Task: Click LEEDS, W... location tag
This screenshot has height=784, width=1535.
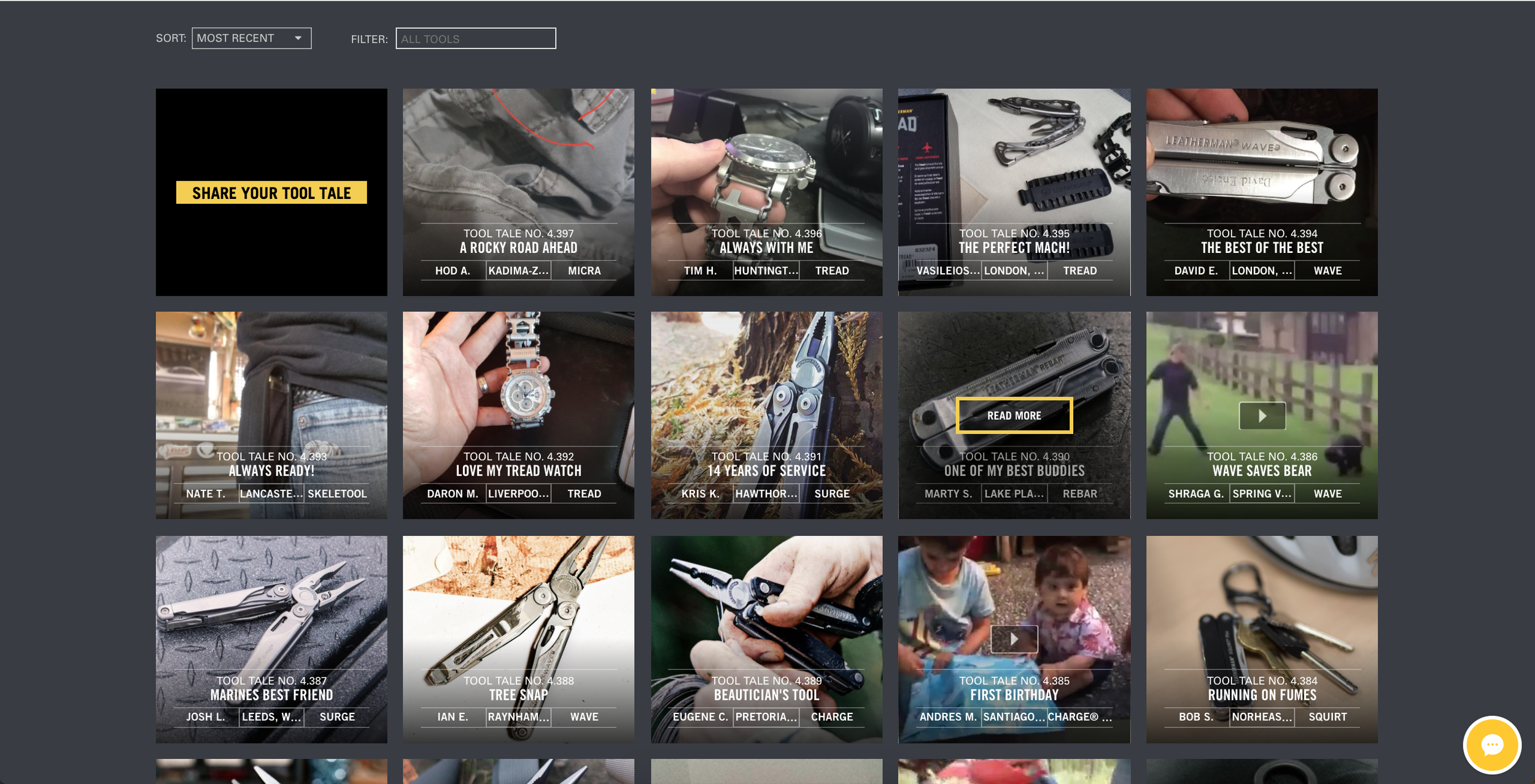Action: (x=271, y=716)
